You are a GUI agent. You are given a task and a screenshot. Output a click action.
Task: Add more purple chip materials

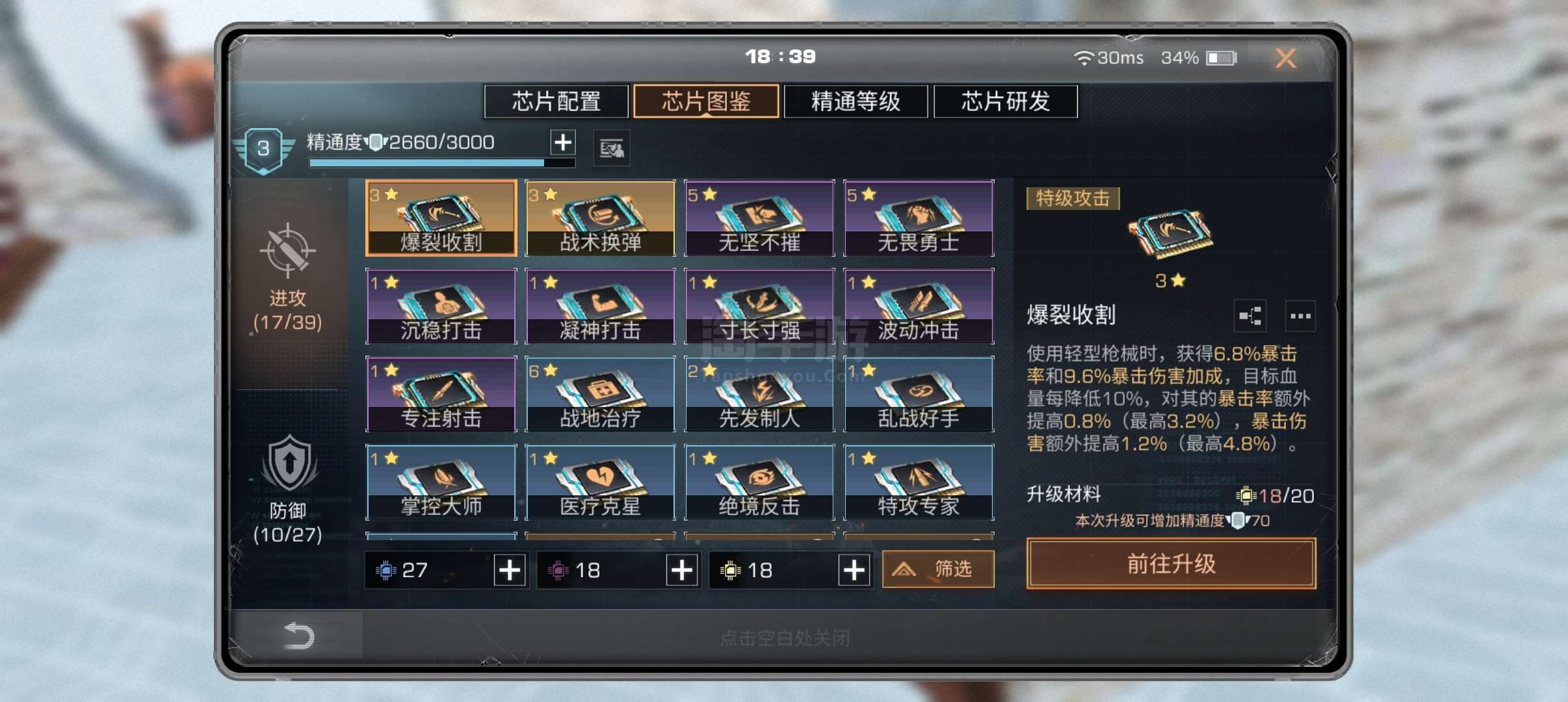[x=682, y=570]
